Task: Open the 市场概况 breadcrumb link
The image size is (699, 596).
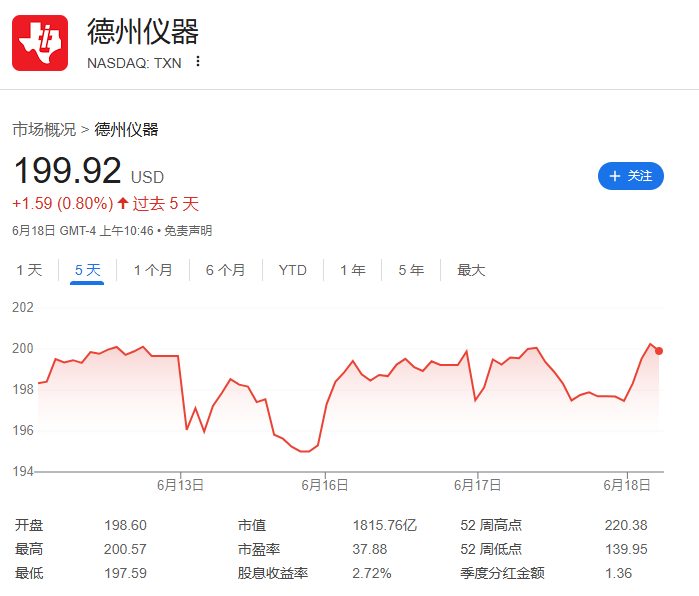Action: 44,130
